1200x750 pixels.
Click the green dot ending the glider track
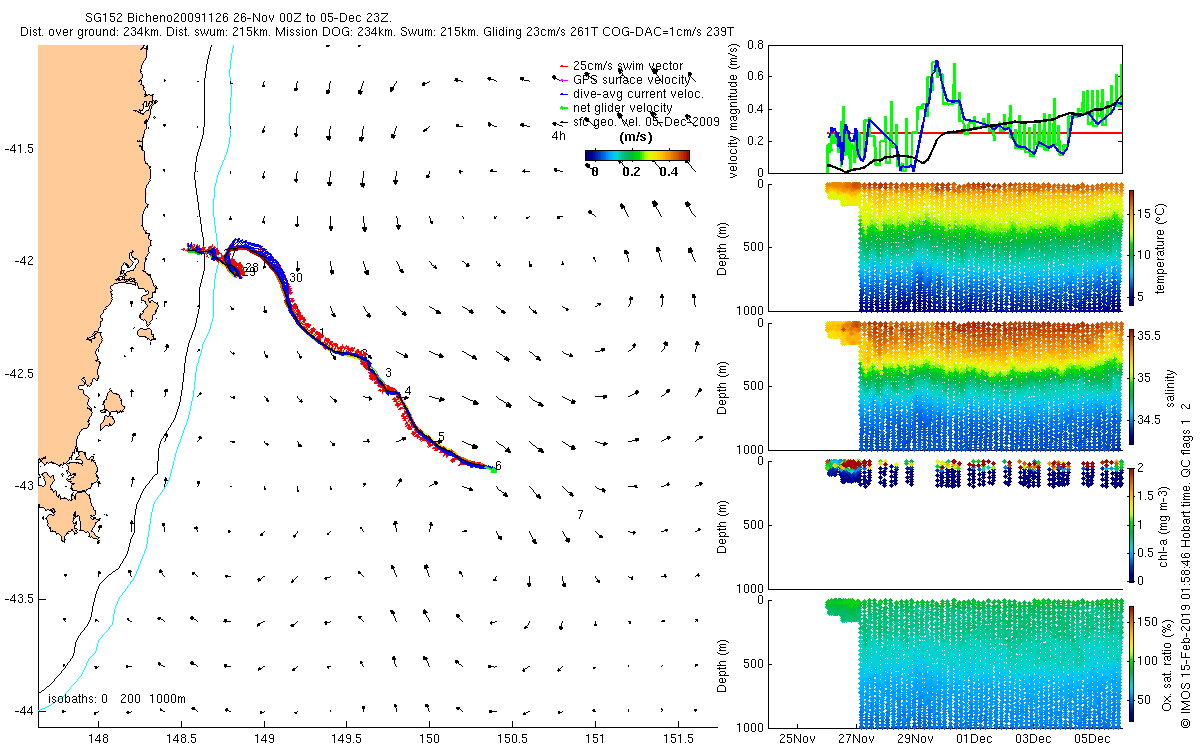pos(493,469)
